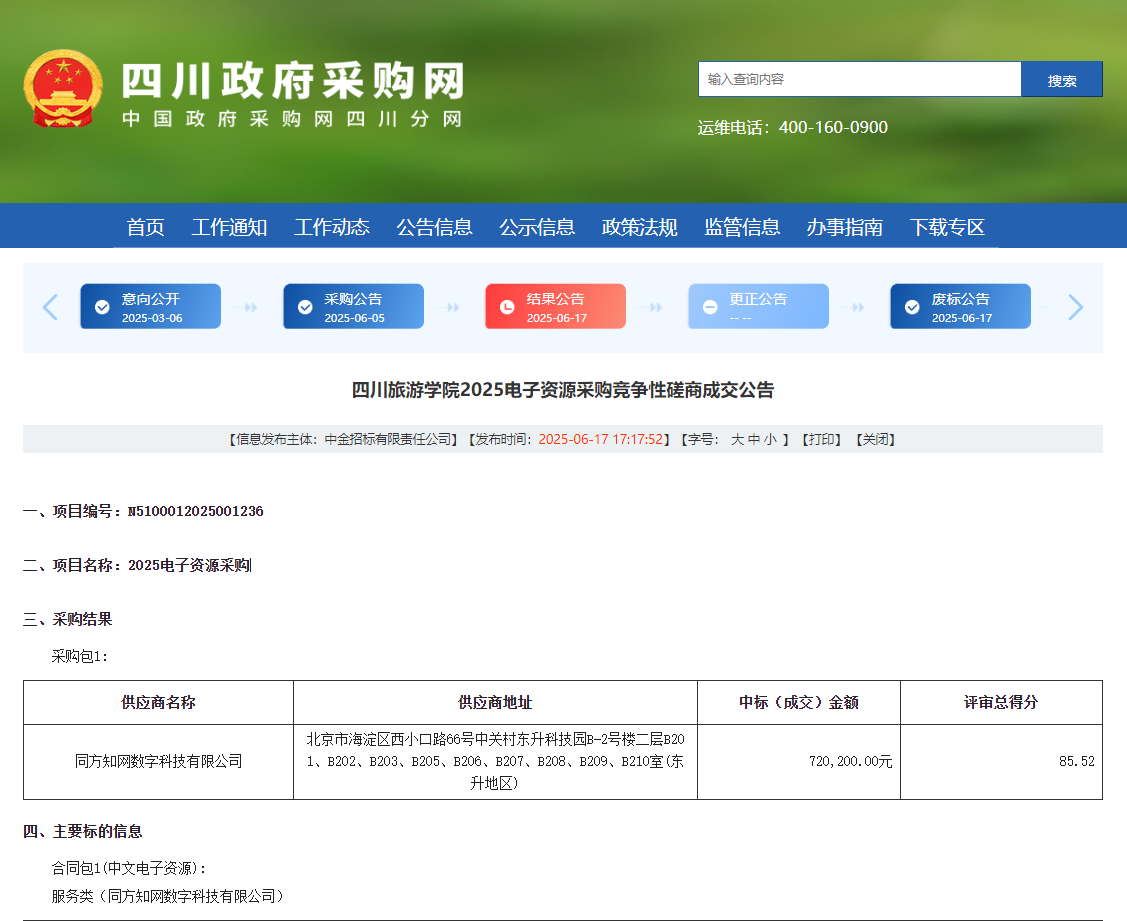1127x921 pixels.
Task: Click the supplier address cell
Action: [495, 761]
